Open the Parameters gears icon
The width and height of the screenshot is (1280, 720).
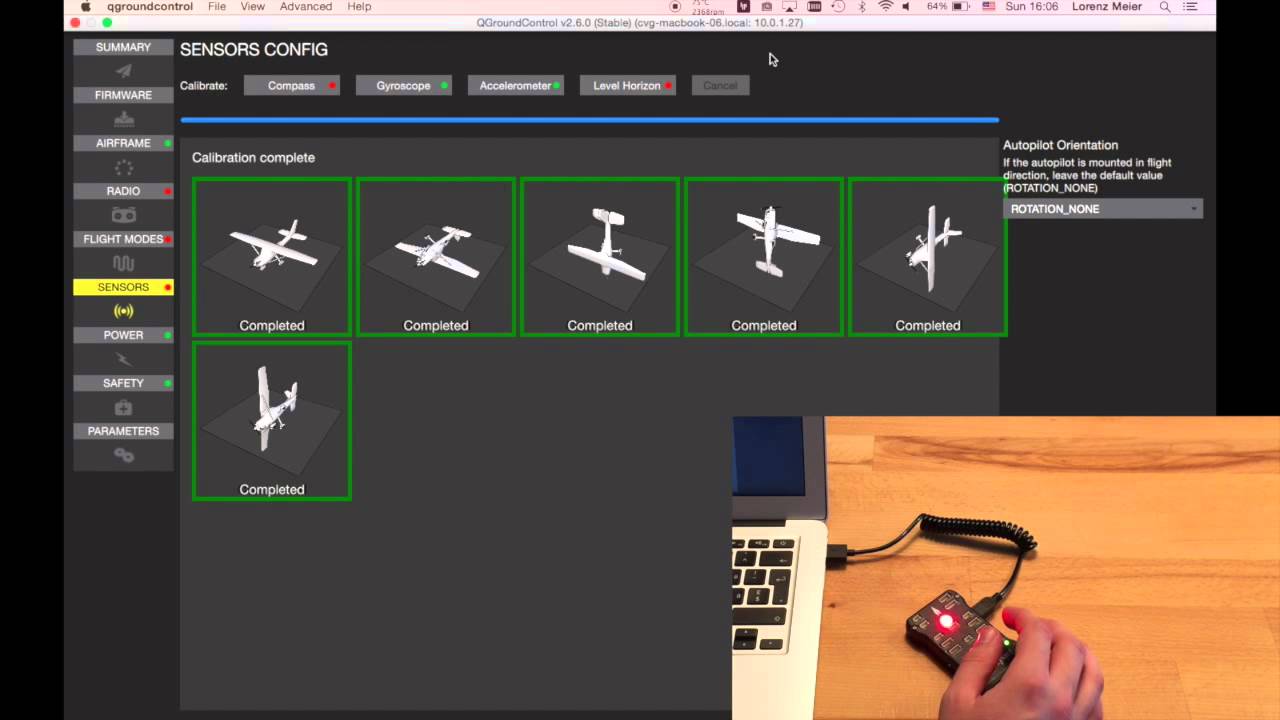tap(123, 455)
